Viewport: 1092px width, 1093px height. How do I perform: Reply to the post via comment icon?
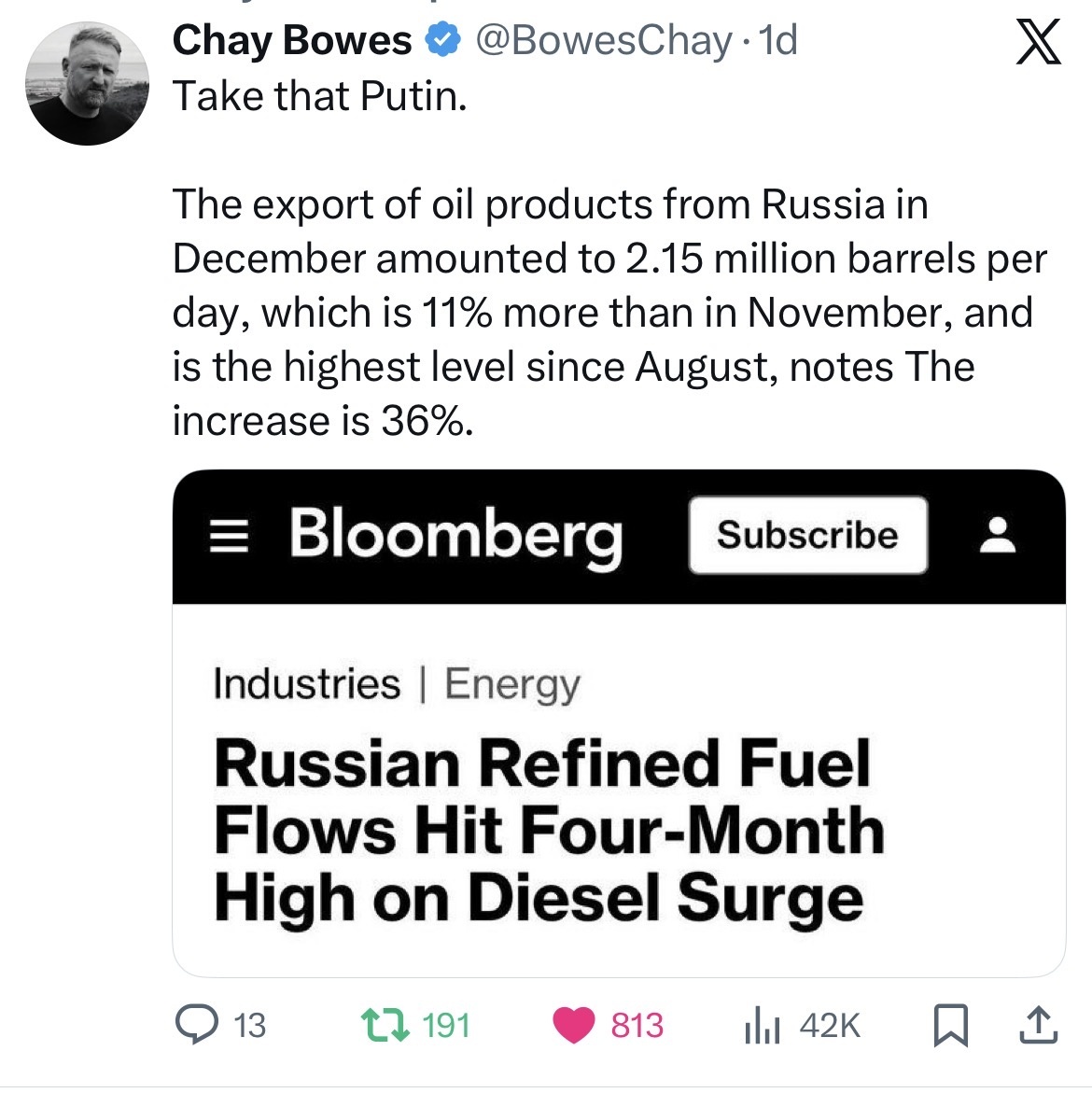coord(197,1025)
